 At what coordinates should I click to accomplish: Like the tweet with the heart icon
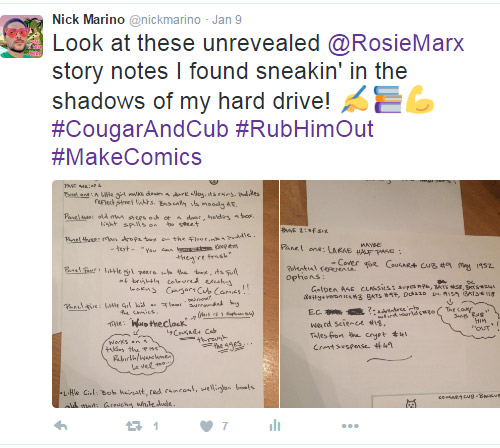click(206, 426)
